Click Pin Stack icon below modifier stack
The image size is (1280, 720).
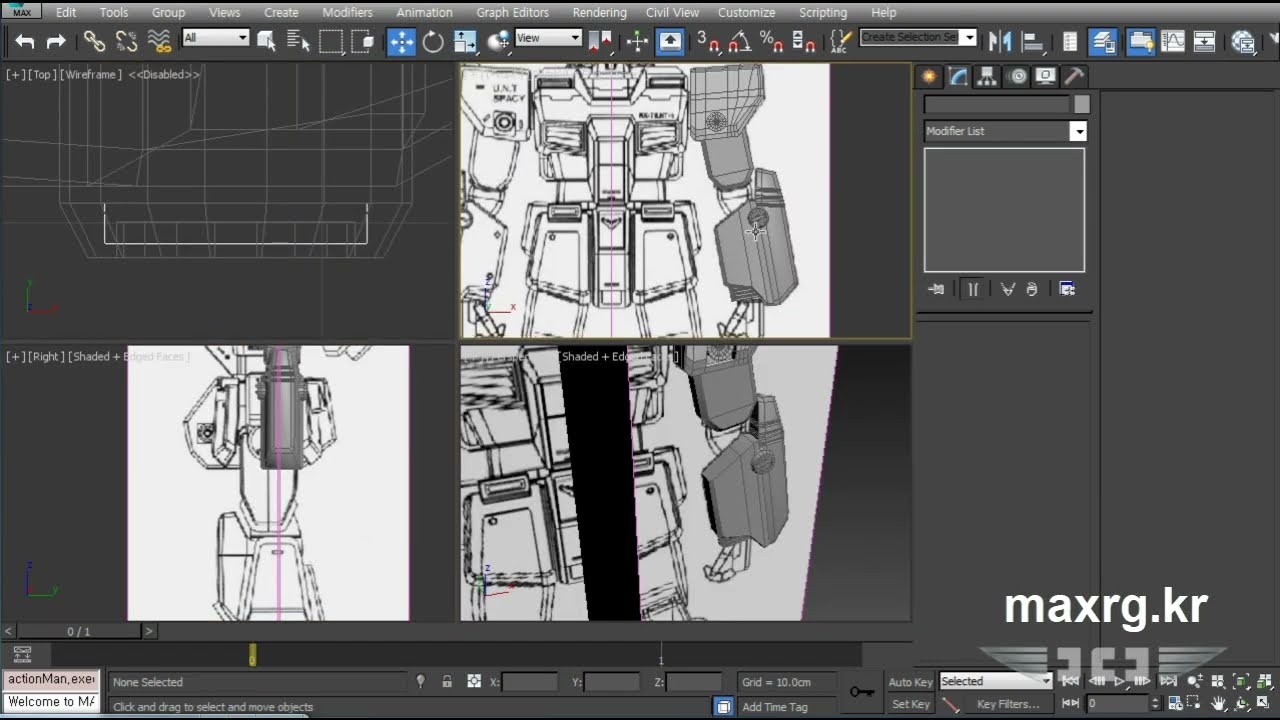(x=936, y=289)
